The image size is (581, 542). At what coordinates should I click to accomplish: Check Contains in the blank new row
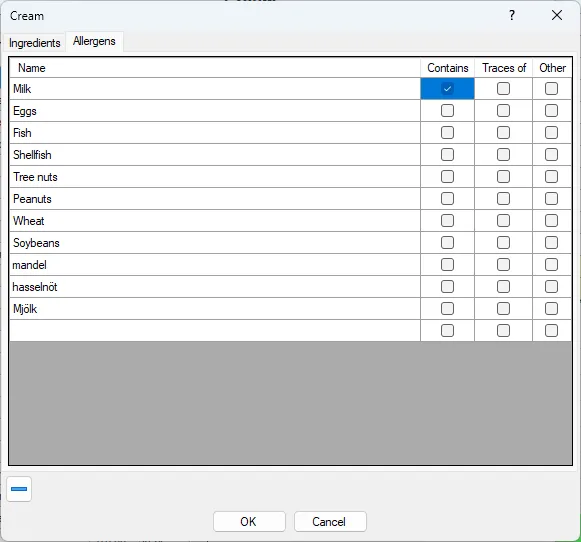pos(447,330)
